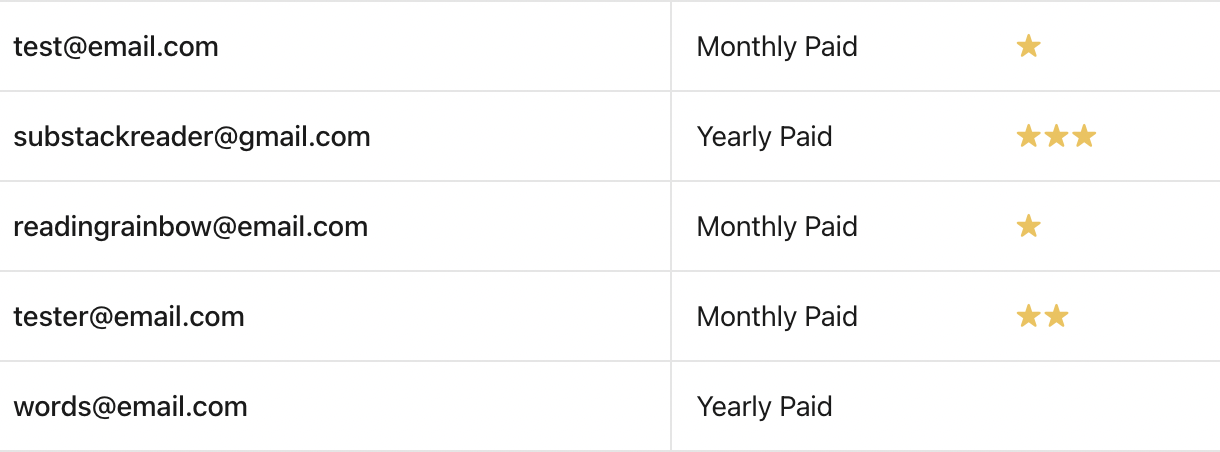
Task: Click Yearly Paid for substackreader@gmail.com
Action: (765, 136)
